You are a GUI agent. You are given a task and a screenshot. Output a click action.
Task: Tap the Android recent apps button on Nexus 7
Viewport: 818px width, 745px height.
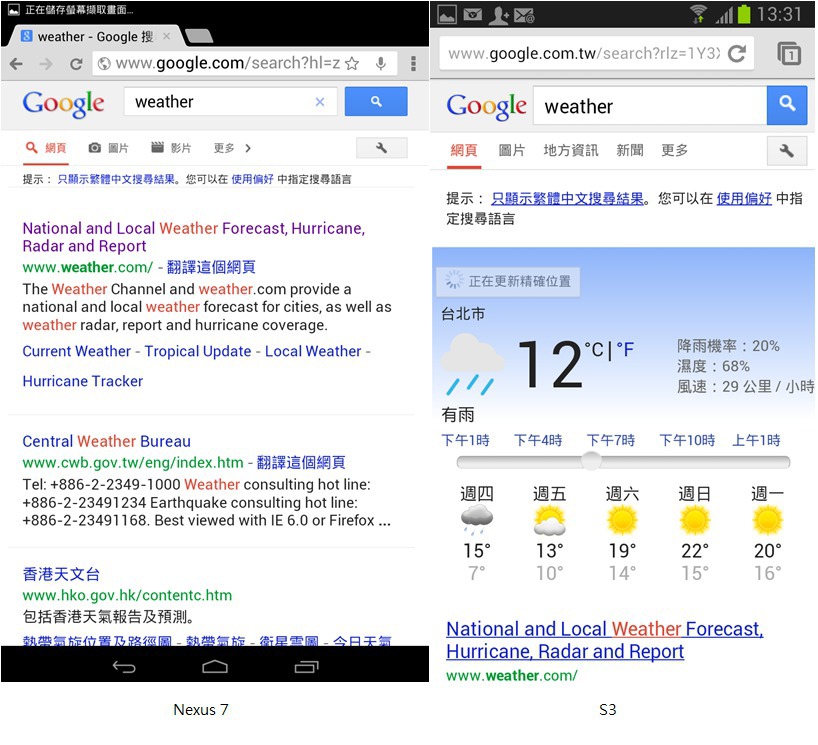[x=306, y=666]
